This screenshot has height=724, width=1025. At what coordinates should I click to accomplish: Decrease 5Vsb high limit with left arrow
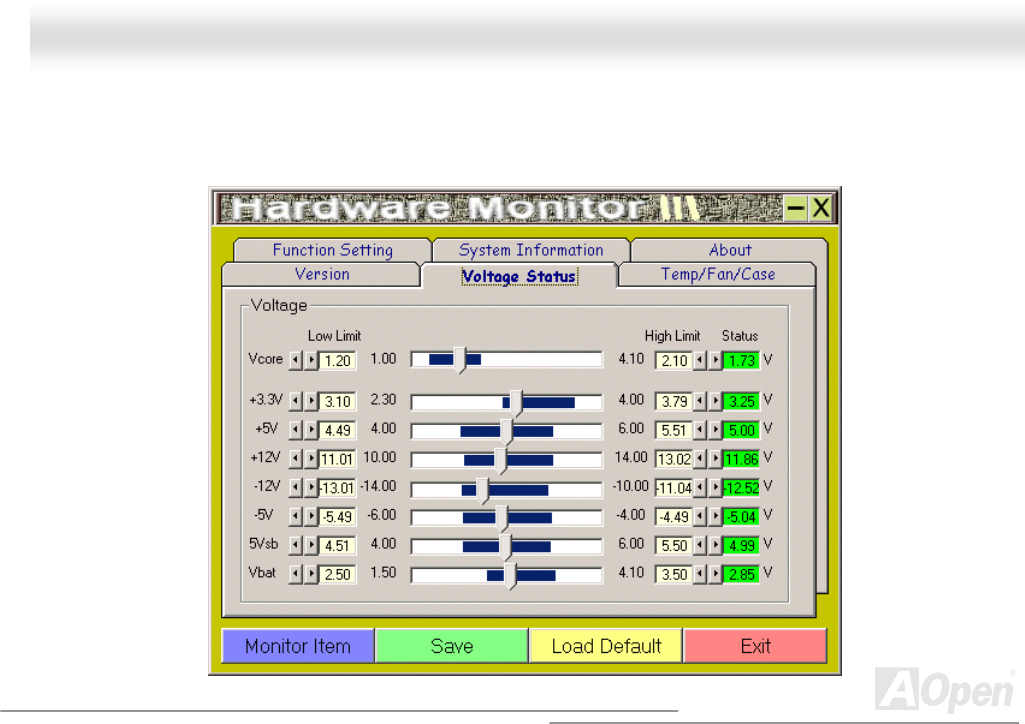coord(699,545)
